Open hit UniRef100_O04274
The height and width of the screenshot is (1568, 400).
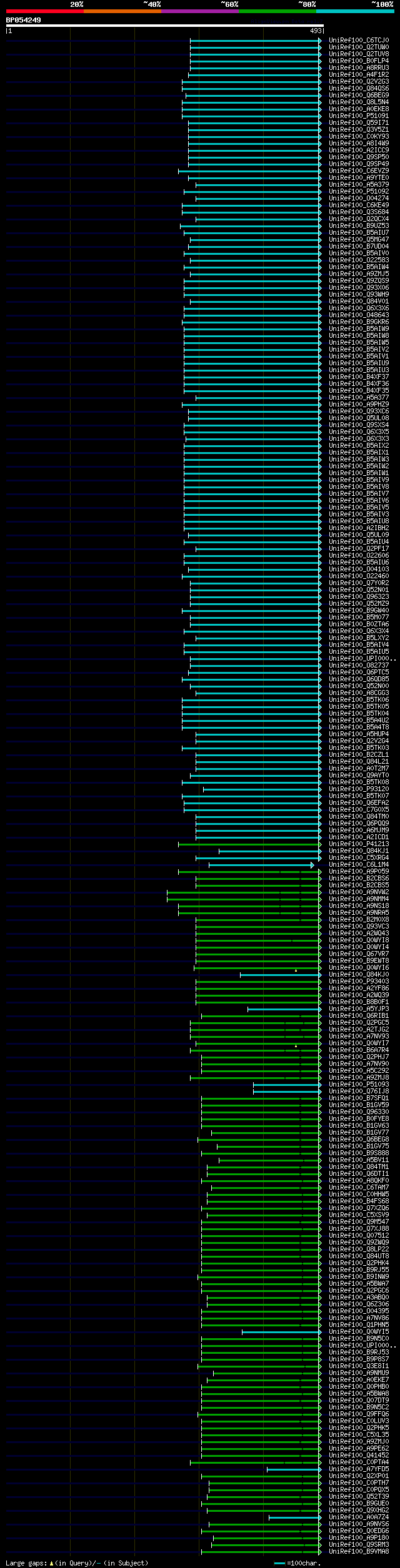click(359, 199)
